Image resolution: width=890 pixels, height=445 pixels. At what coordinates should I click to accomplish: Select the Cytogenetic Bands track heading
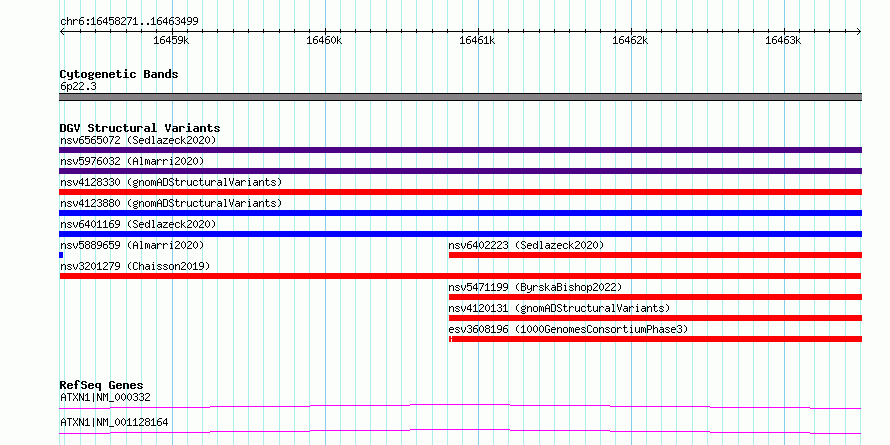(x=119, y=74)
